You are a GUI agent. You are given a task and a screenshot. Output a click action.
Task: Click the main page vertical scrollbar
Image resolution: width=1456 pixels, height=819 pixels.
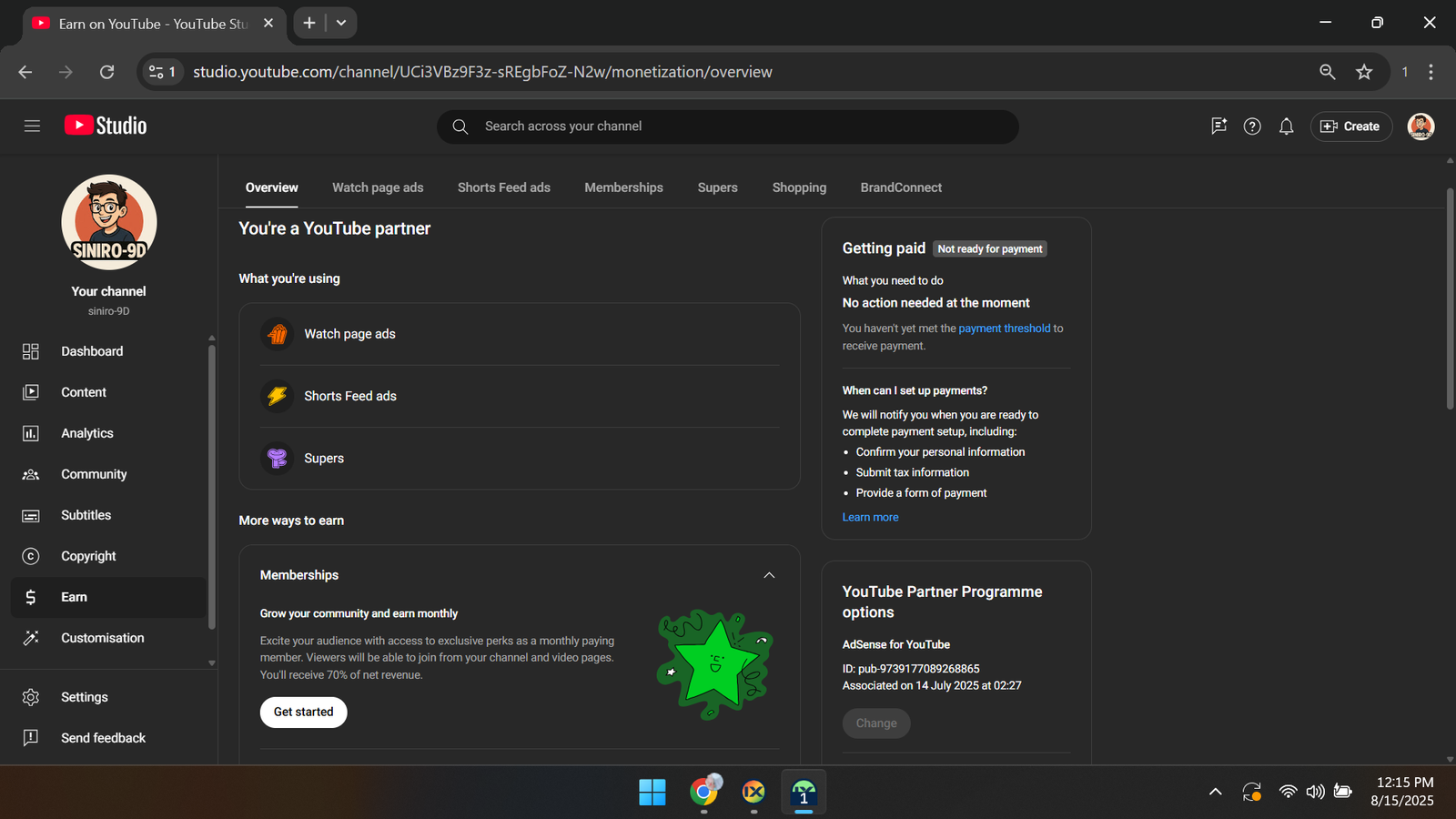(1450, 298)
